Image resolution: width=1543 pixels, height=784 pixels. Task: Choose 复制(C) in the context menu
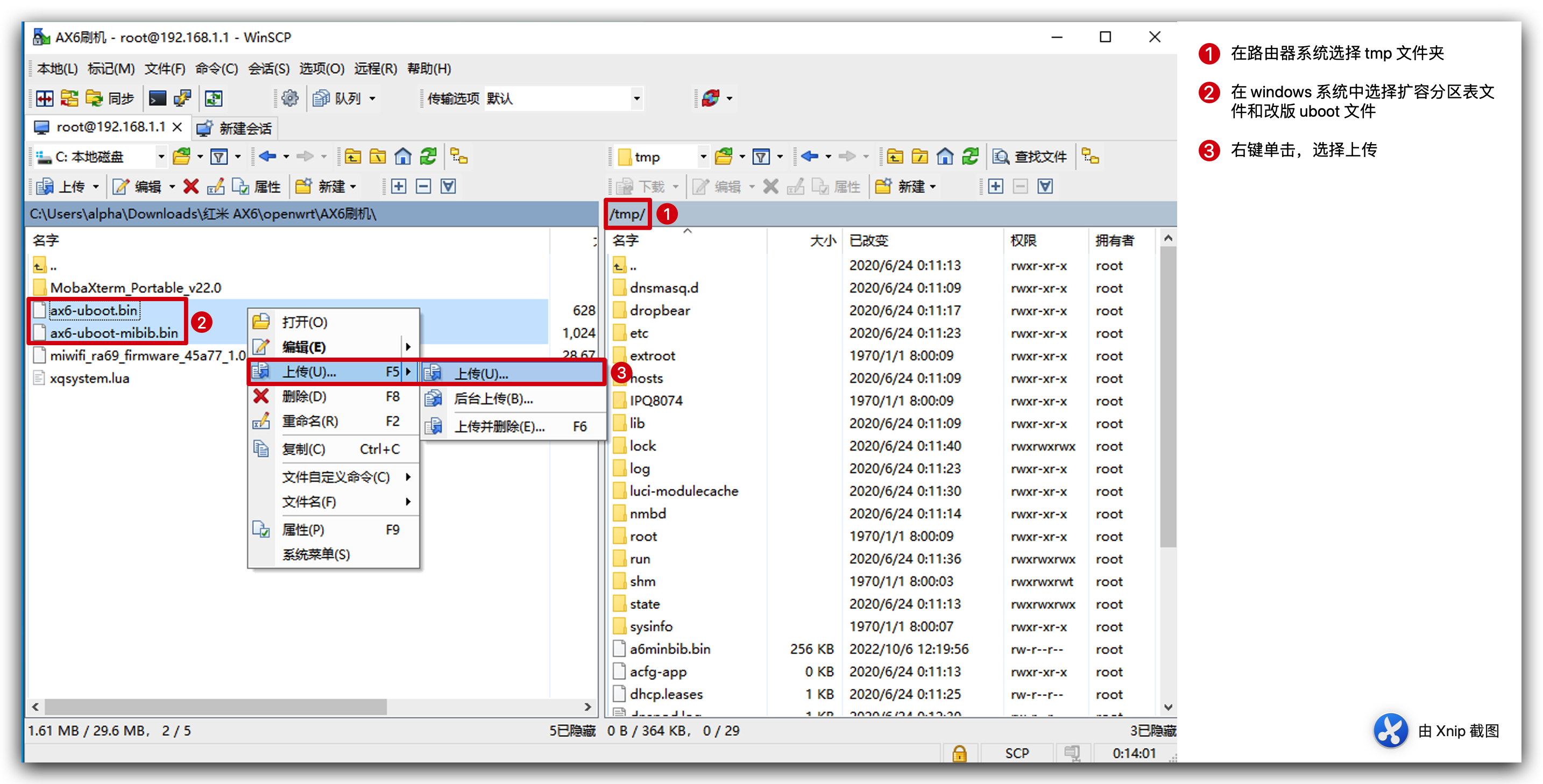click(x=334, y=449)
